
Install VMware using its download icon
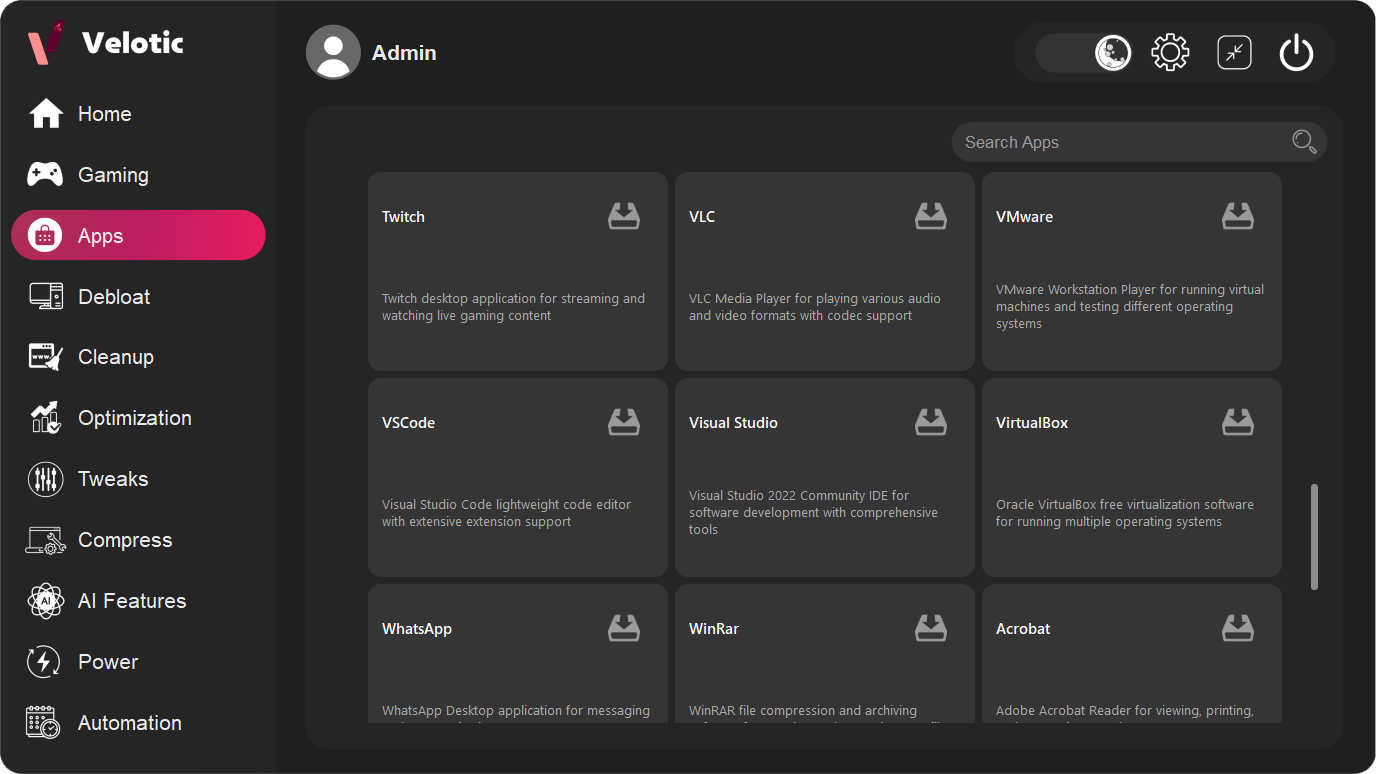(1238, 216)
